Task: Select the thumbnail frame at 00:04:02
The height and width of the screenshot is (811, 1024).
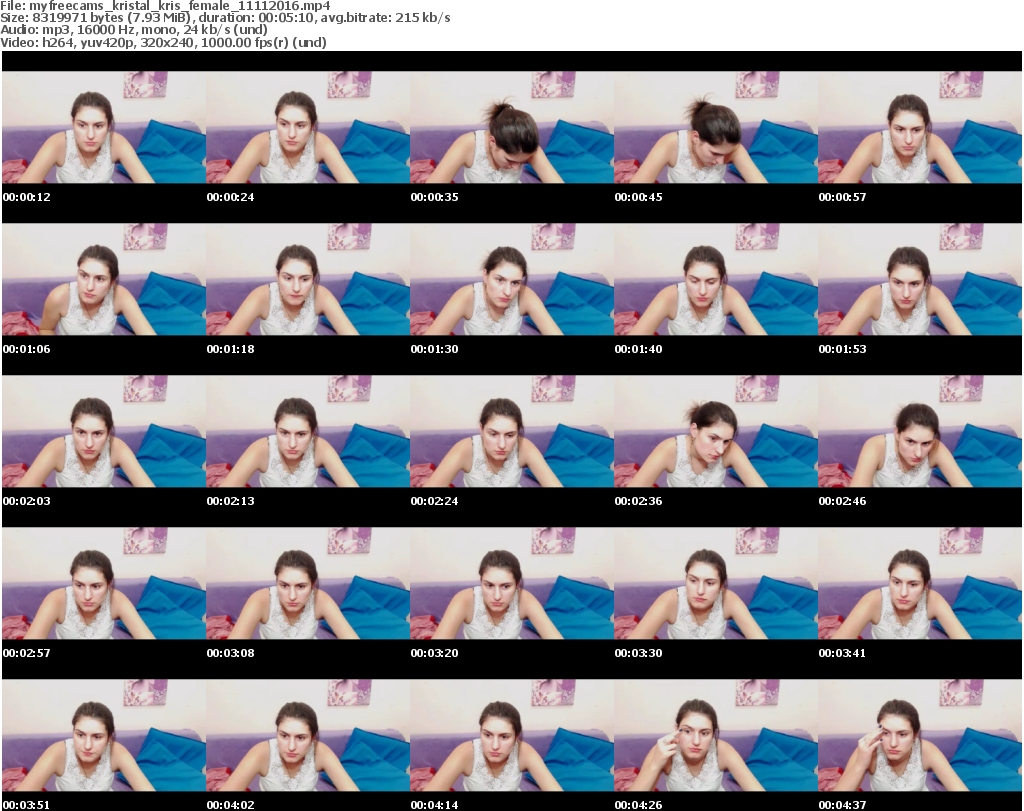Action: click(308, 736)
